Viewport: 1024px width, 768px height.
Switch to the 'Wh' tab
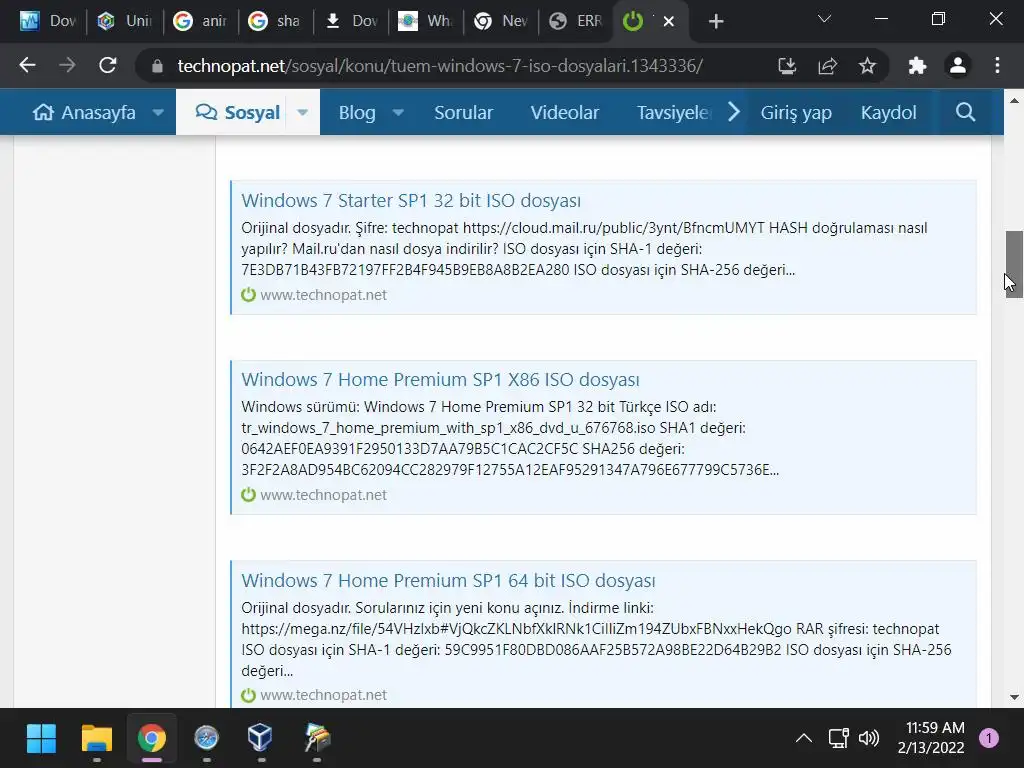pos(425,22)
